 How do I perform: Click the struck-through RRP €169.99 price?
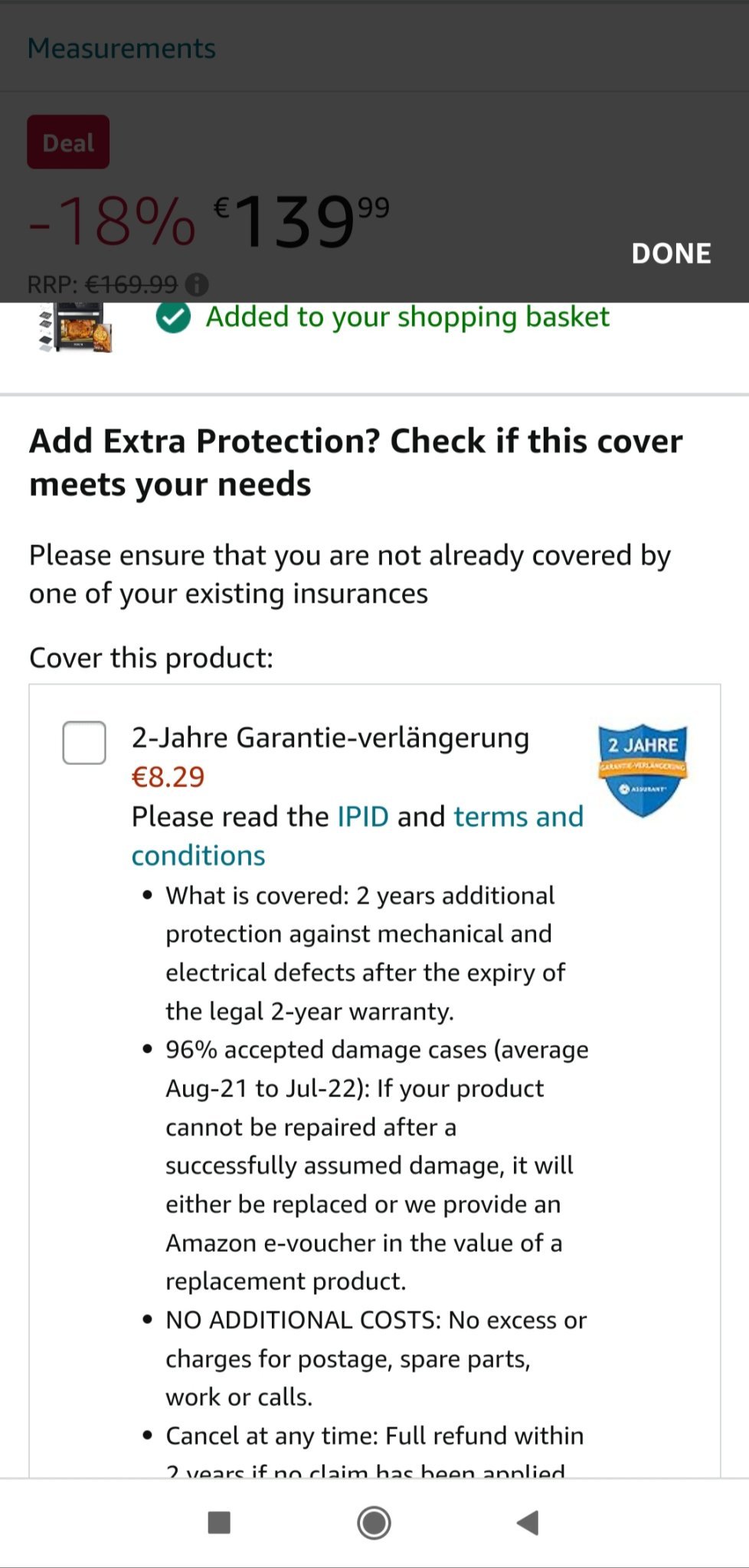tap(131, 285)
